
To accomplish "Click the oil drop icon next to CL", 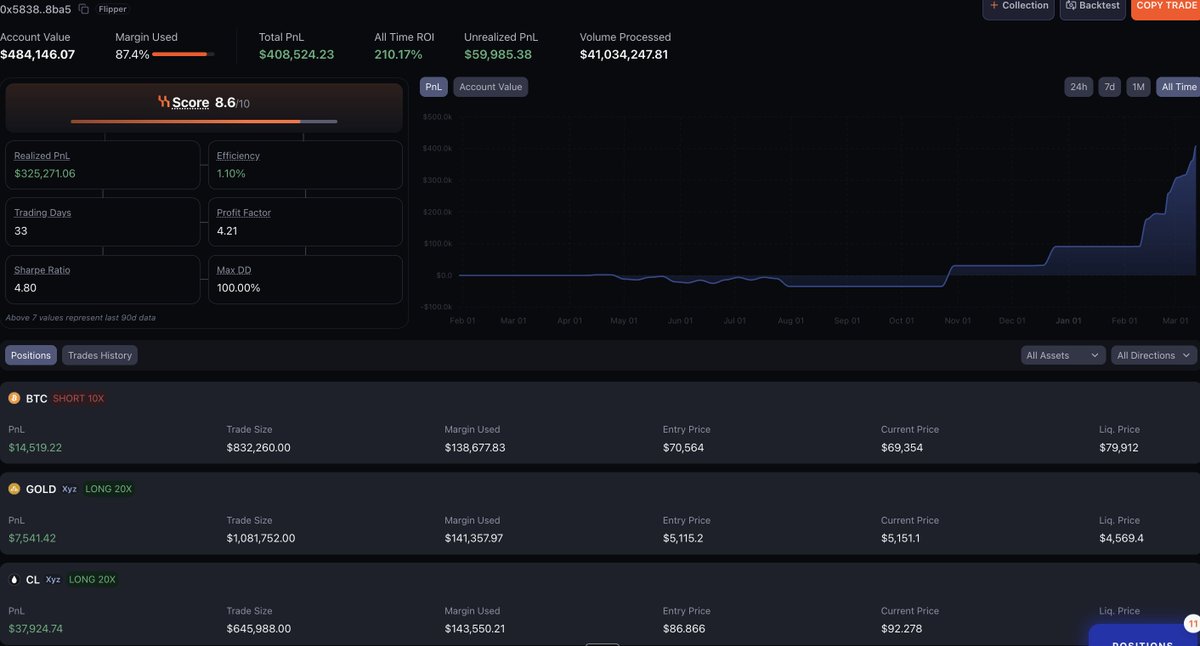I will coord(13,578).
